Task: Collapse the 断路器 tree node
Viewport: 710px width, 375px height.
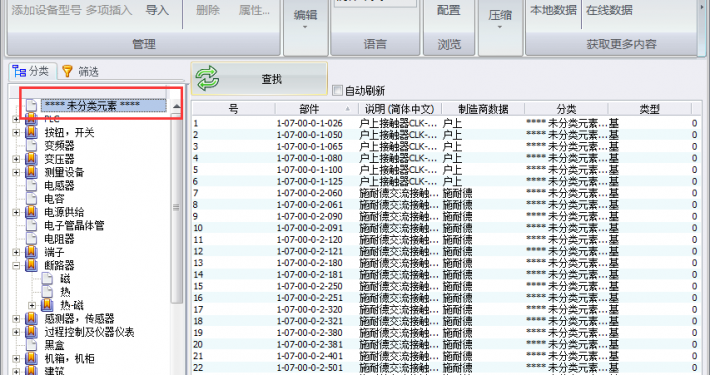Action: click(16, 265)
